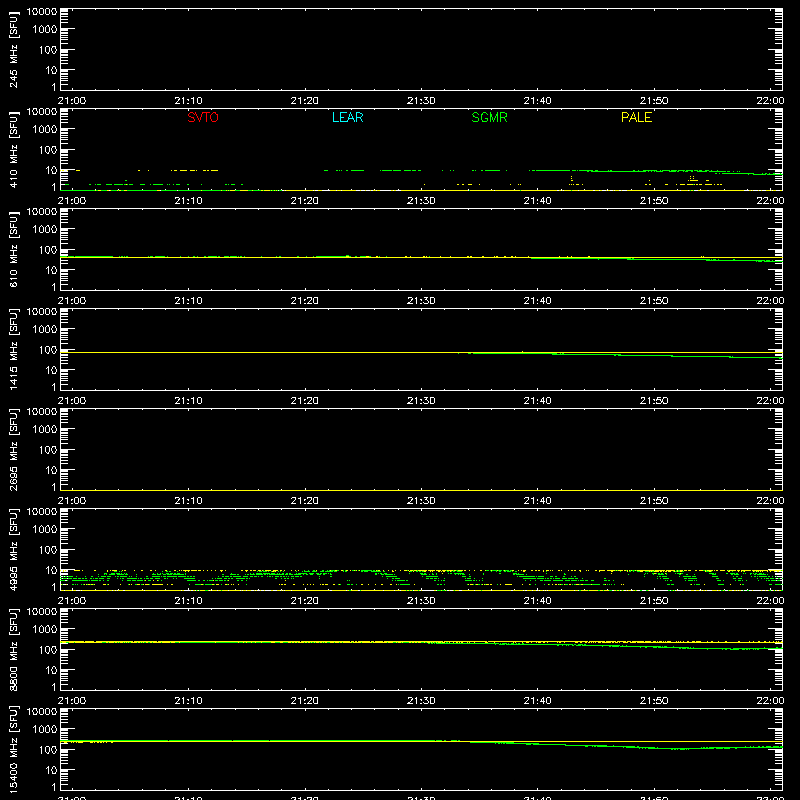Click 22:00 tick under the 610 MHz panel
The height and width of the screenshot is (800, 800).
click(x=770, y=301)
